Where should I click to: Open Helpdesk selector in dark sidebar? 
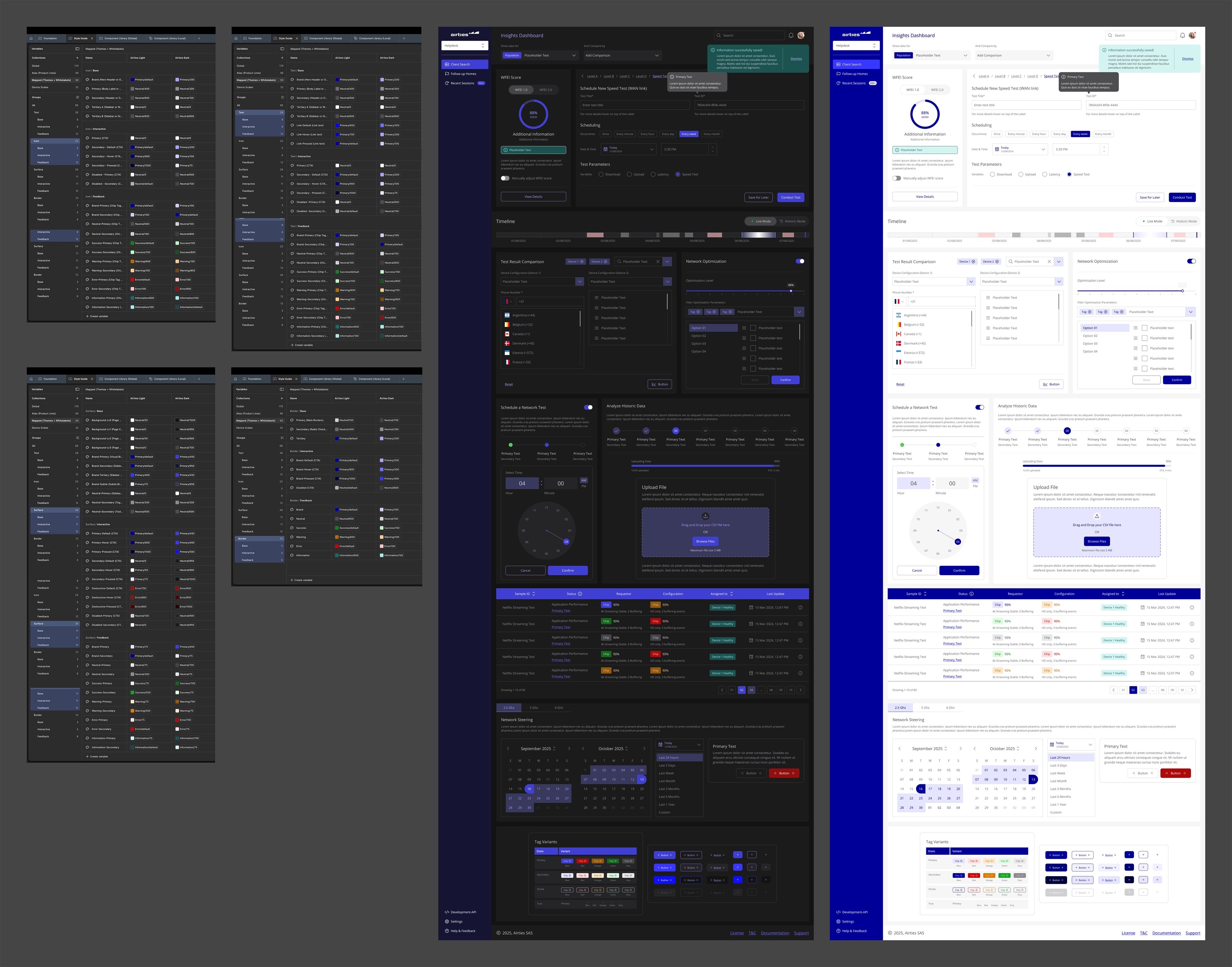click(x=464, y=45)
